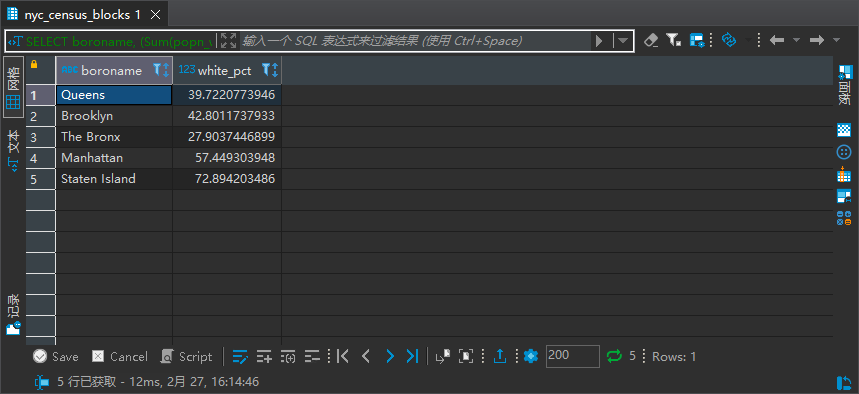Go to the previous row arrow
Viewport: 859px width, 394px height.
click(366, 356)
